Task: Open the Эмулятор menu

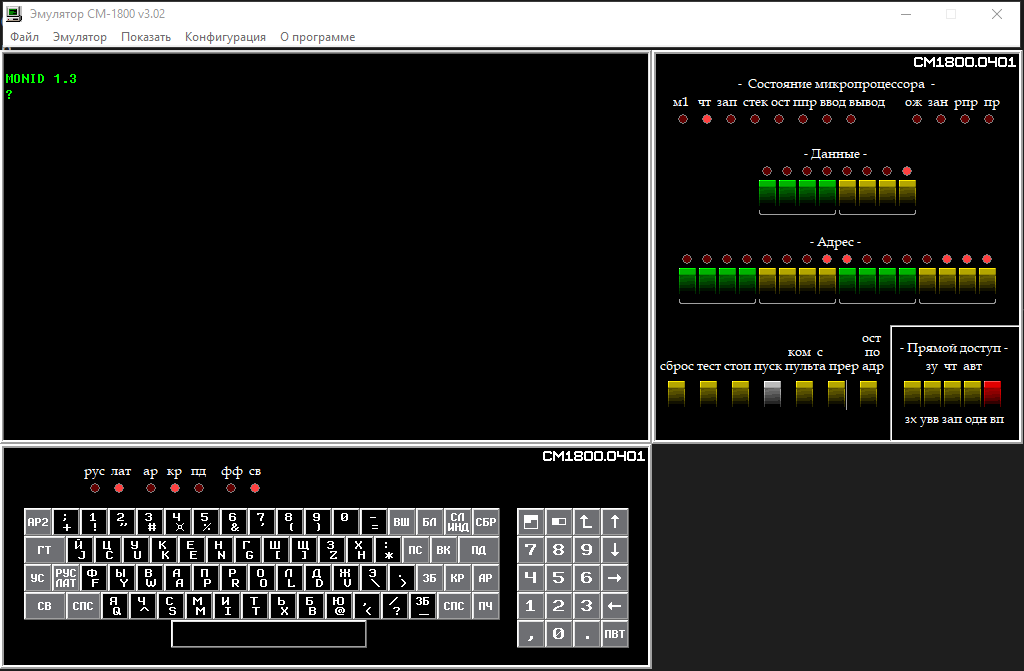Action: [x=79, y=37]
